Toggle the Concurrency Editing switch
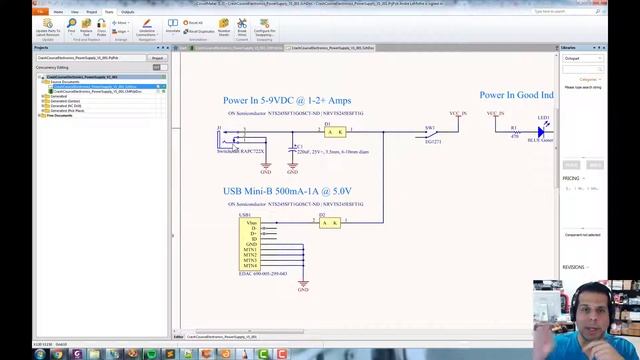This screenshot has width=640, height=360. (x=160, y=67)
